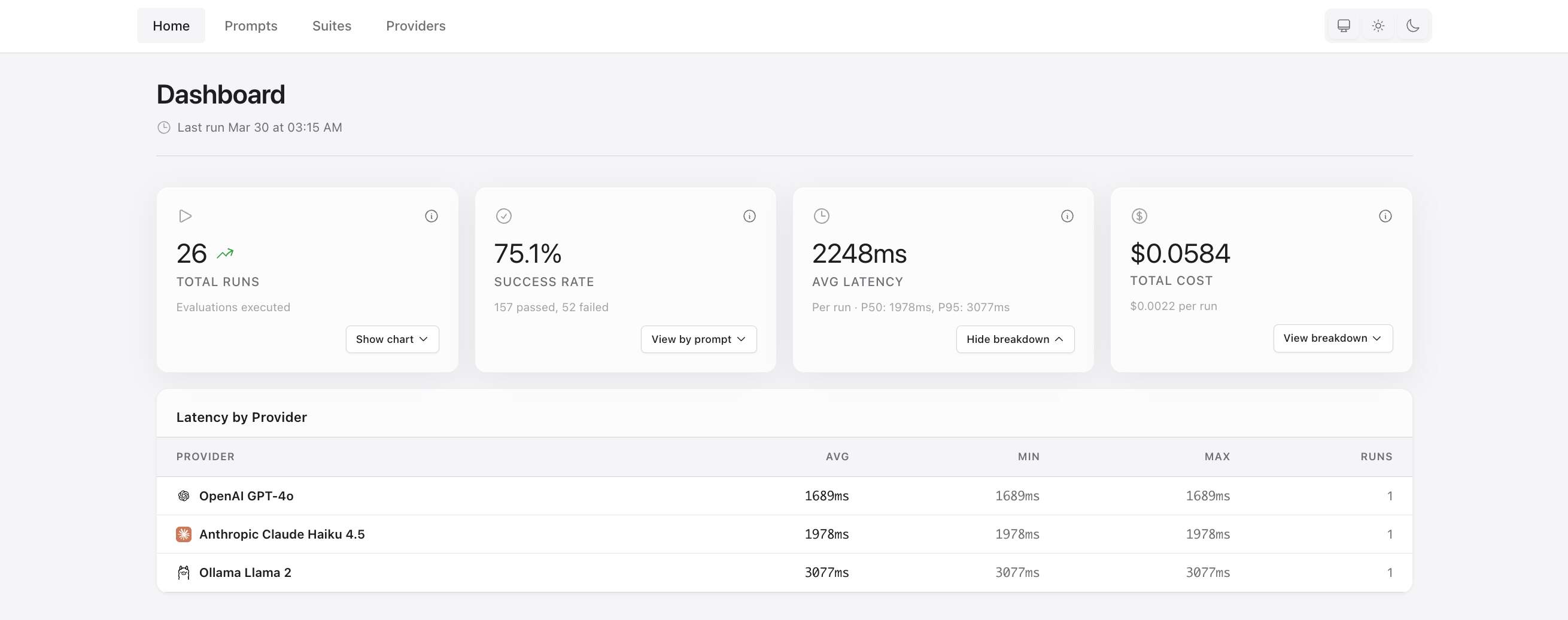Expand the Show chart dropdown
Image resolution: width=1568 pixels, height=620 pixels.
(392, 339)
